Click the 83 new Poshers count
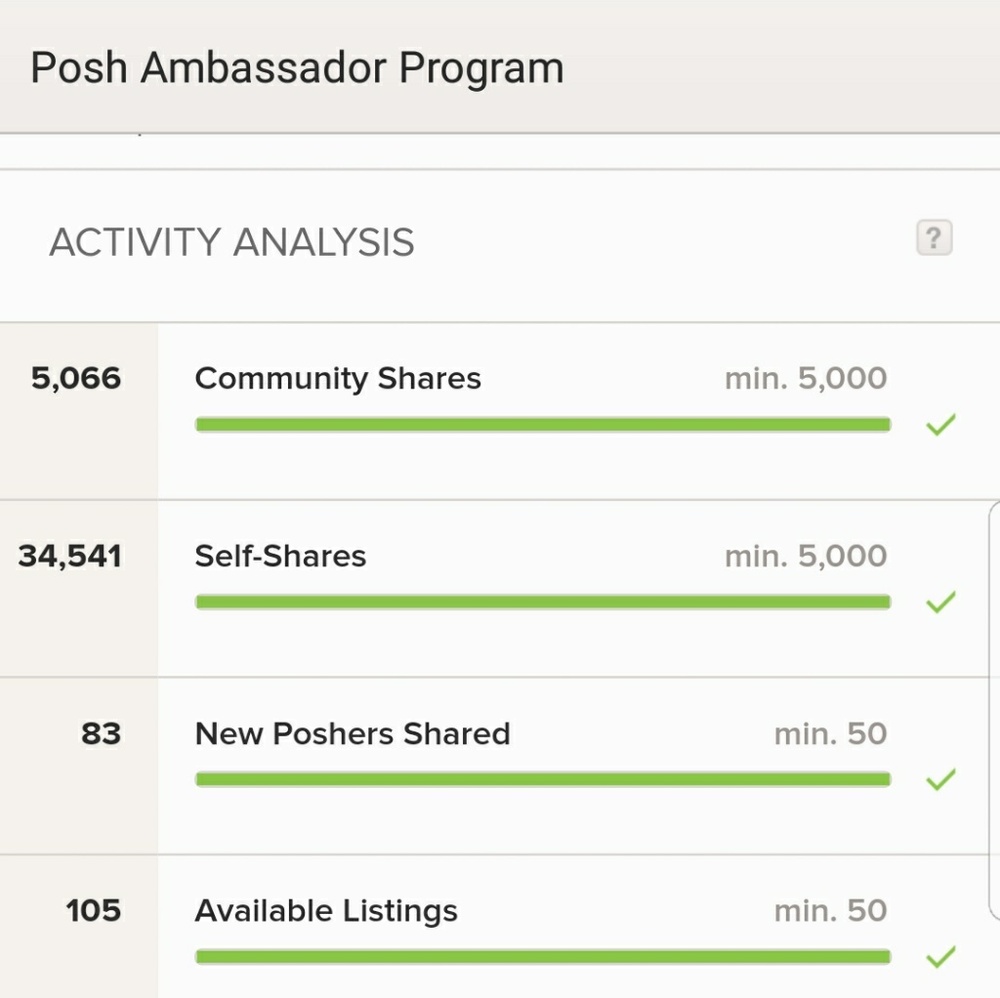Image resolution: width=1000 pixels, height=998 pixels. pos(101,733)
